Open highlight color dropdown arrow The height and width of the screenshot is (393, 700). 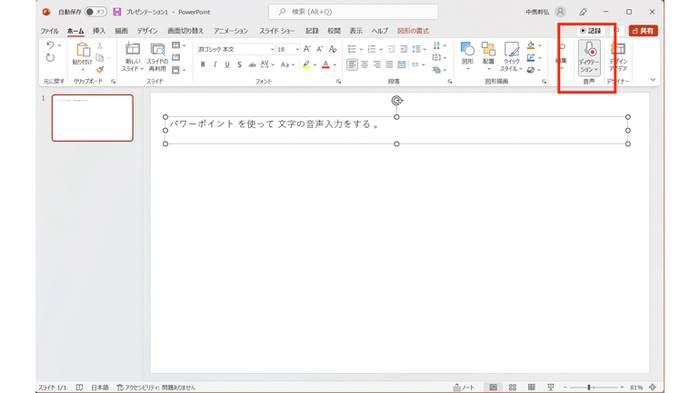315,65
